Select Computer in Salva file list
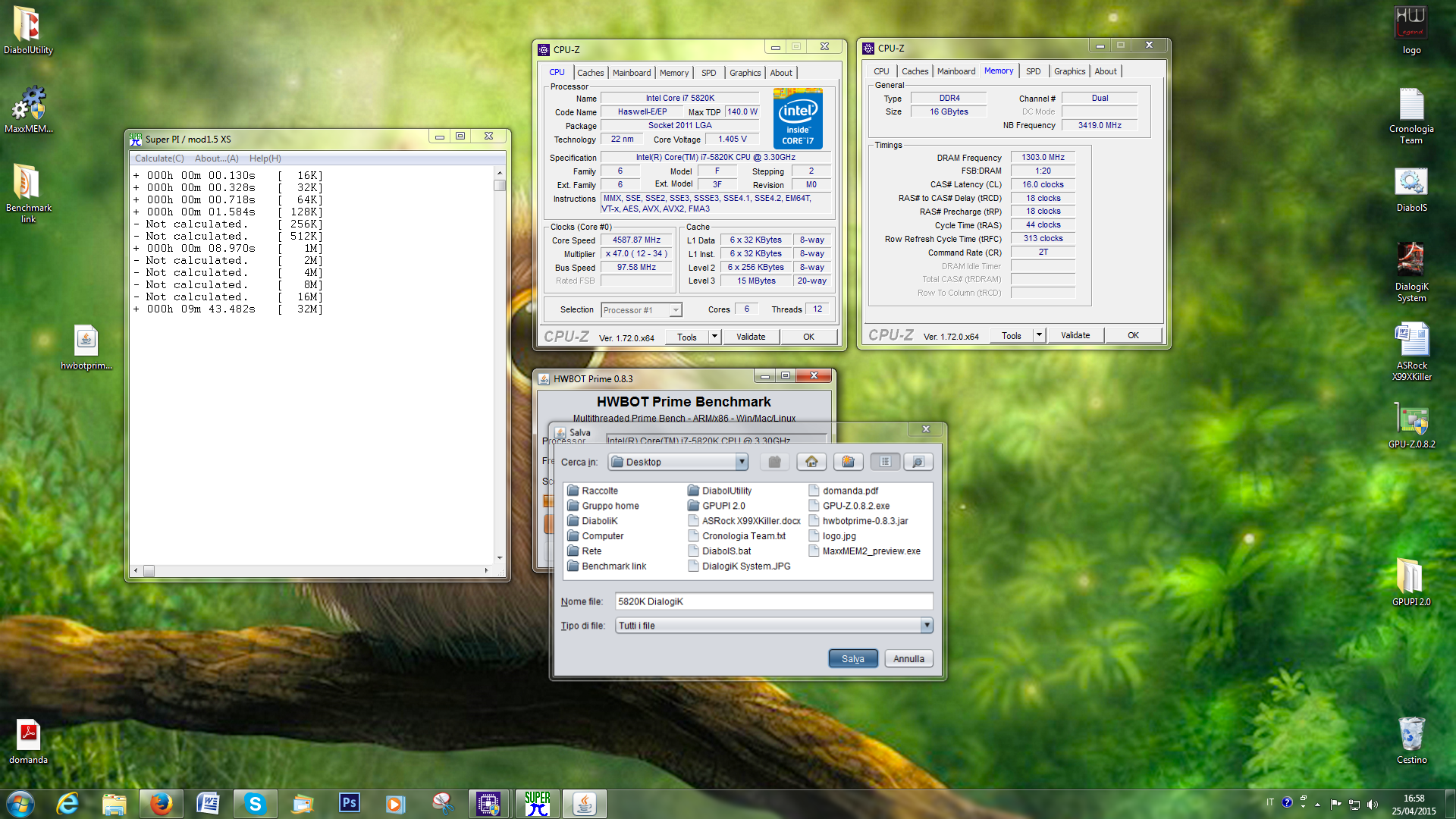The height and width of the screenshot is (819, 1456). tap(595, 536)
